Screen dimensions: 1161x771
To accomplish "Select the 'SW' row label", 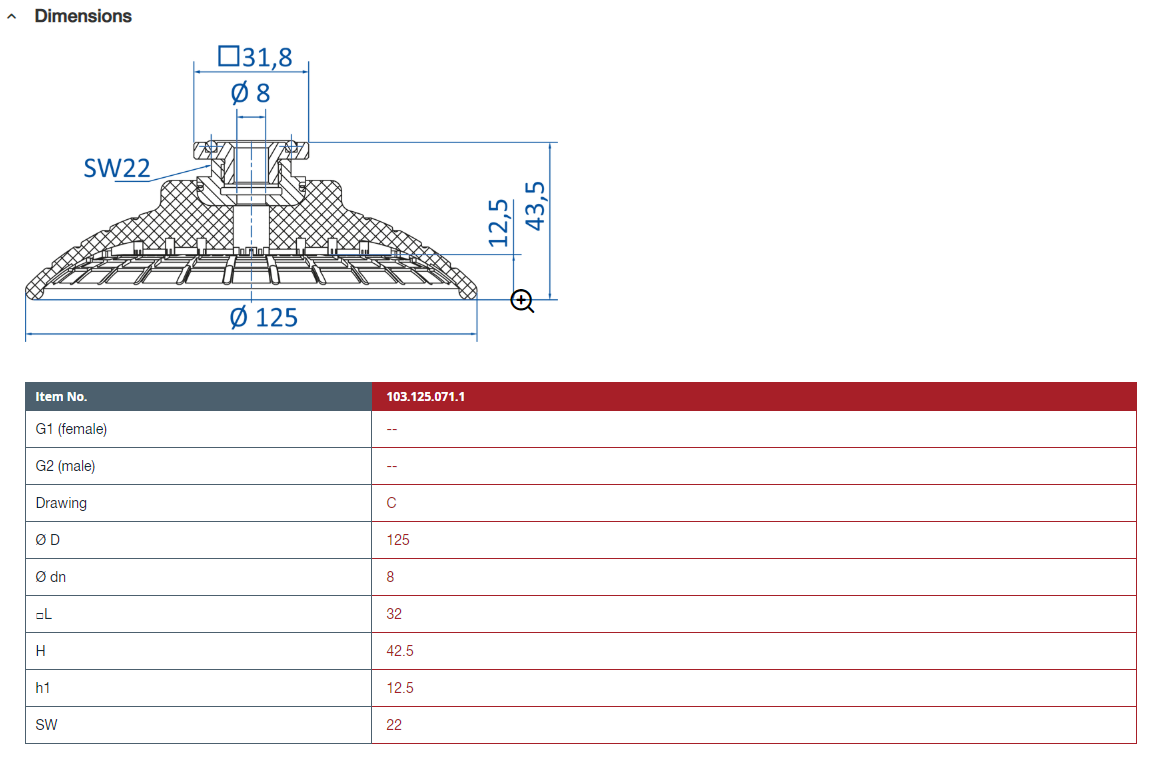I will click(x=46, y=725).
